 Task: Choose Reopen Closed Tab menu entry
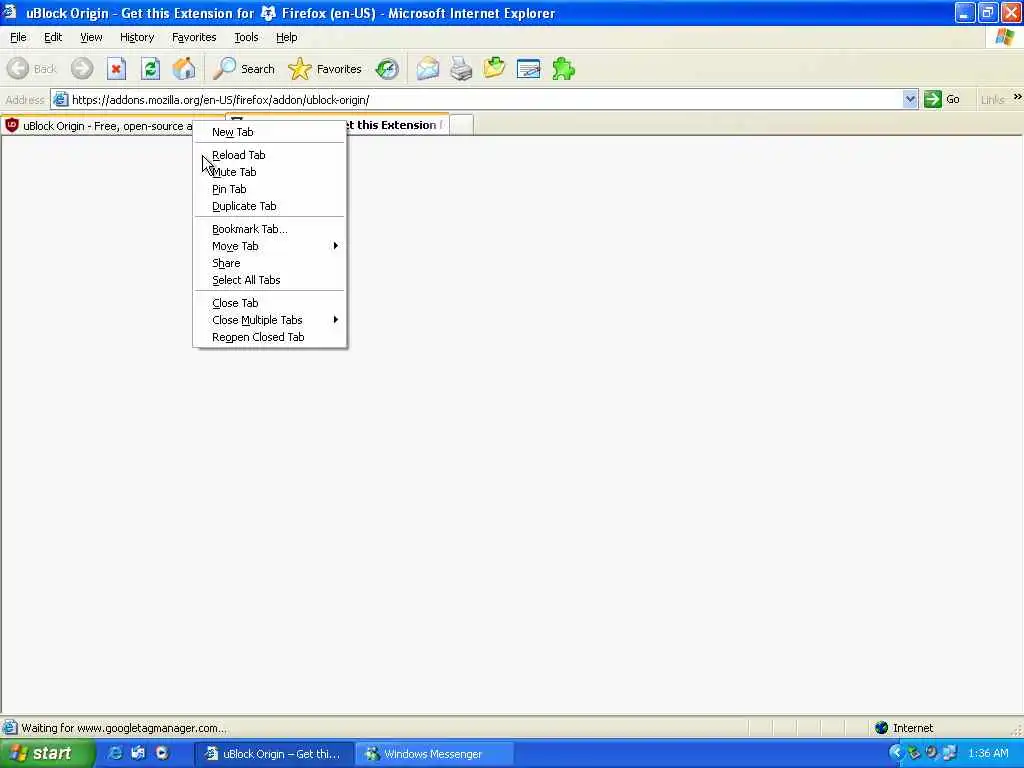pos(270,337)
